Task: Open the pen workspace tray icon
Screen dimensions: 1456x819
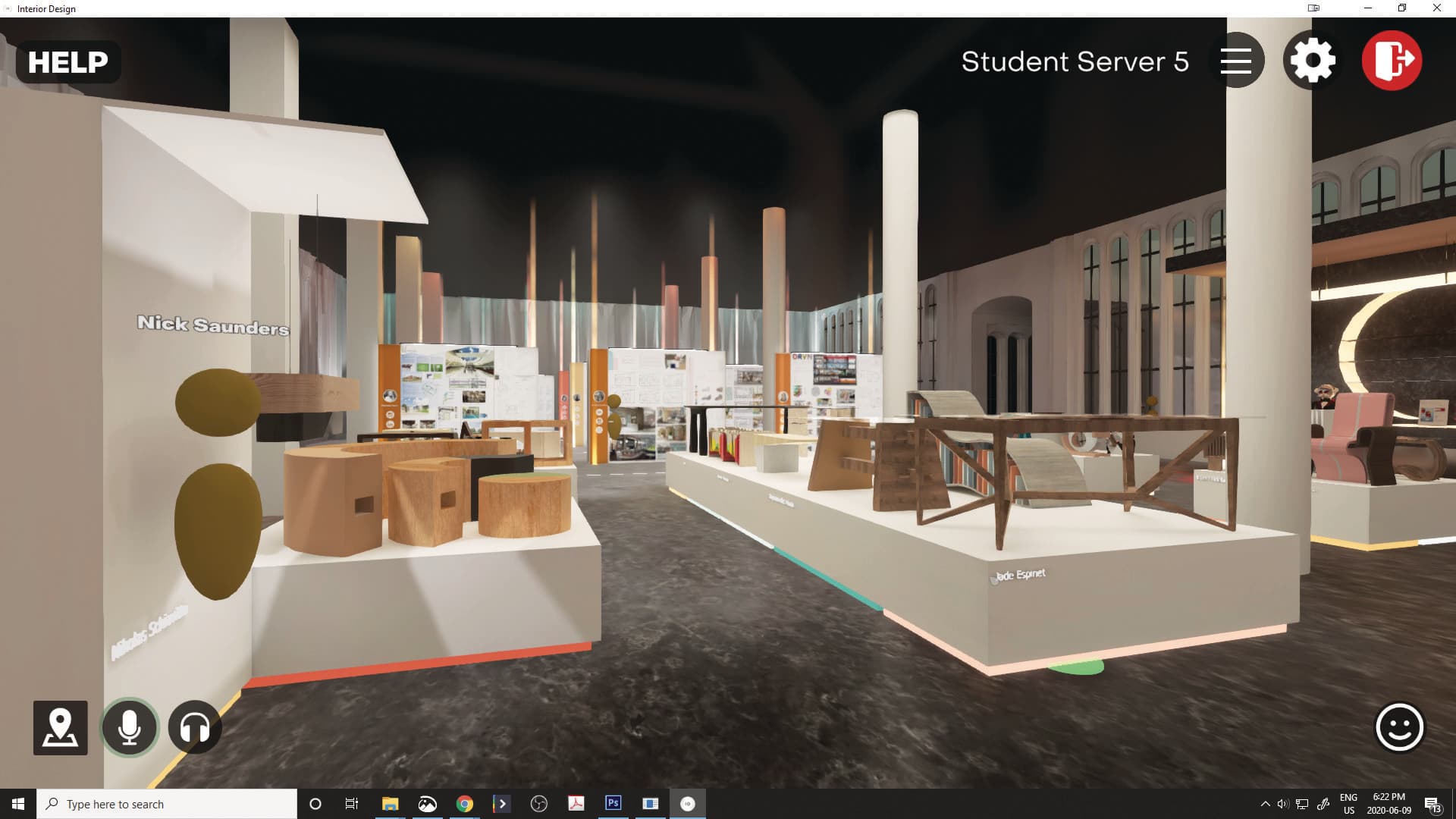Action: [x=1323, y=804]
